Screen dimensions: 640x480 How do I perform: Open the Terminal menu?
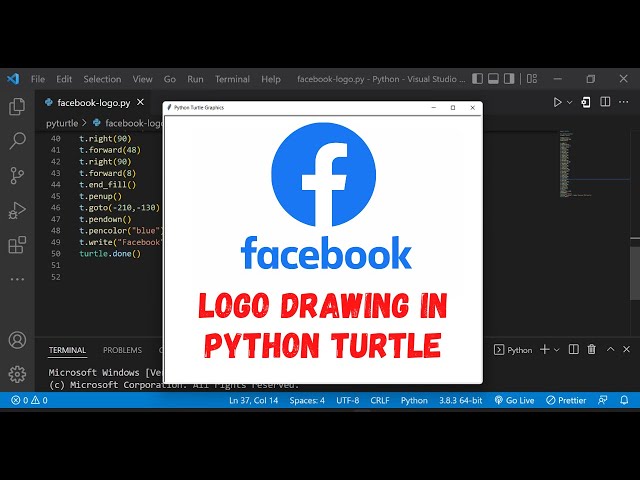tap(232, 79)
